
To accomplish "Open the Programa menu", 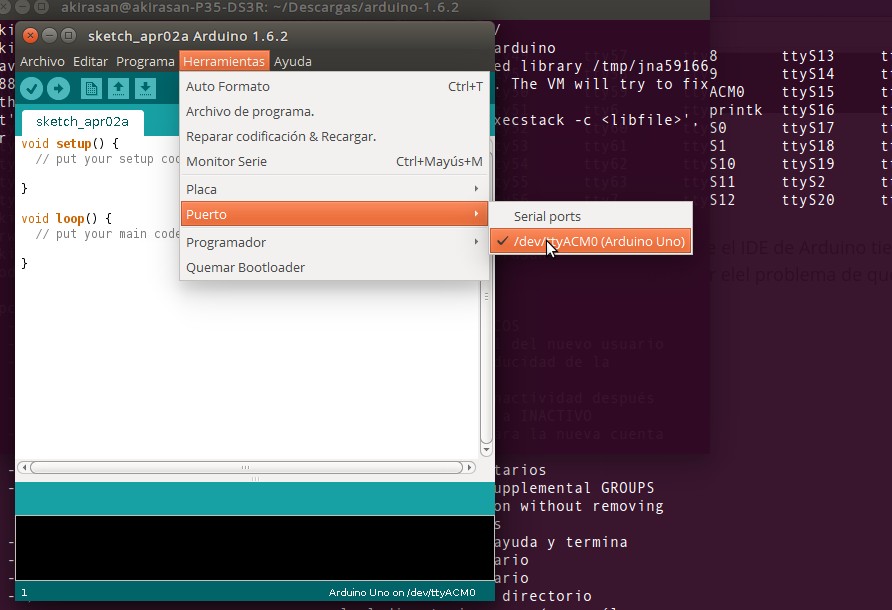I will click(x=145, y=61).
